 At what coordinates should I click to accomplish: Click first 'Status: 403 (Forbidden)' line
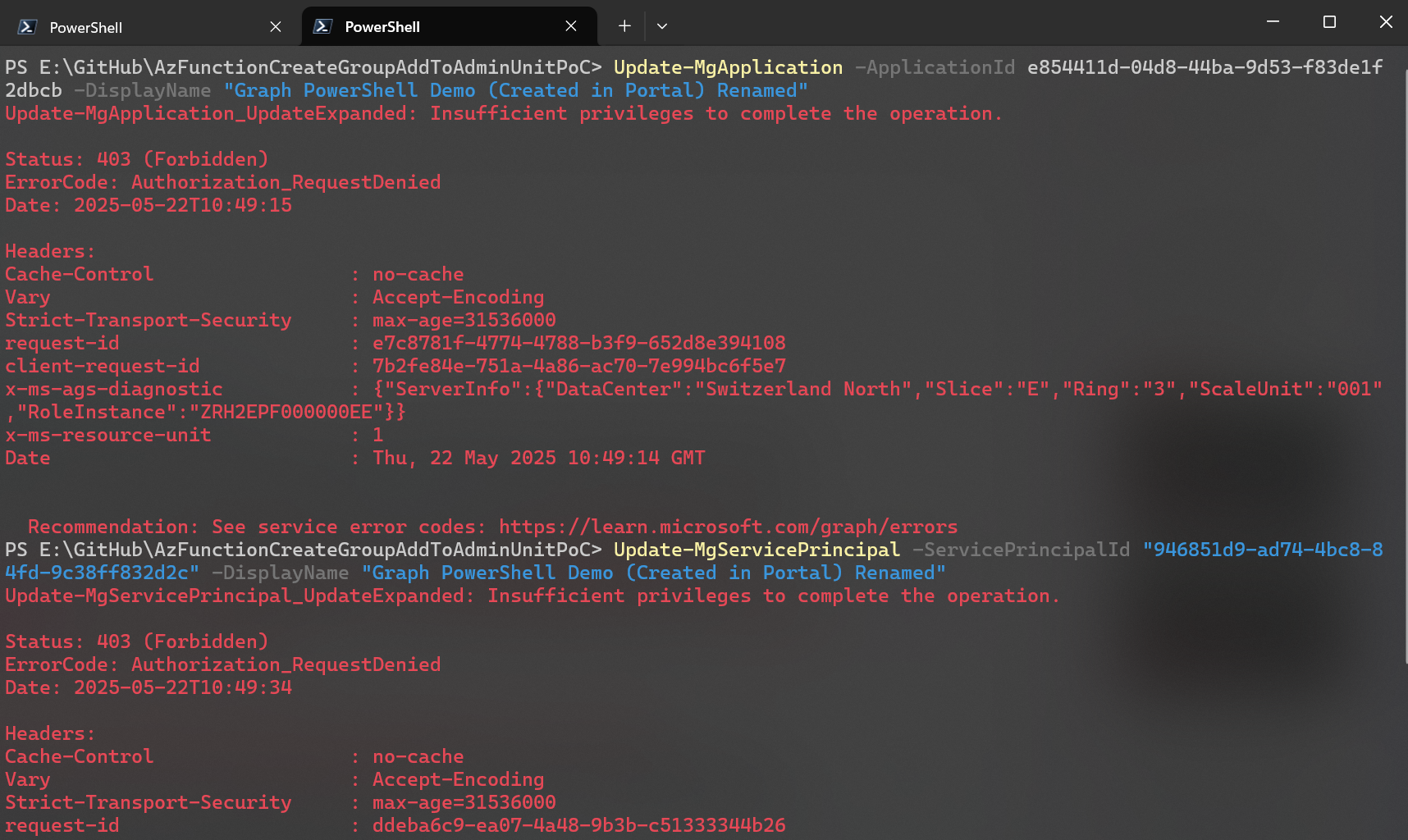tap(137, 159)
